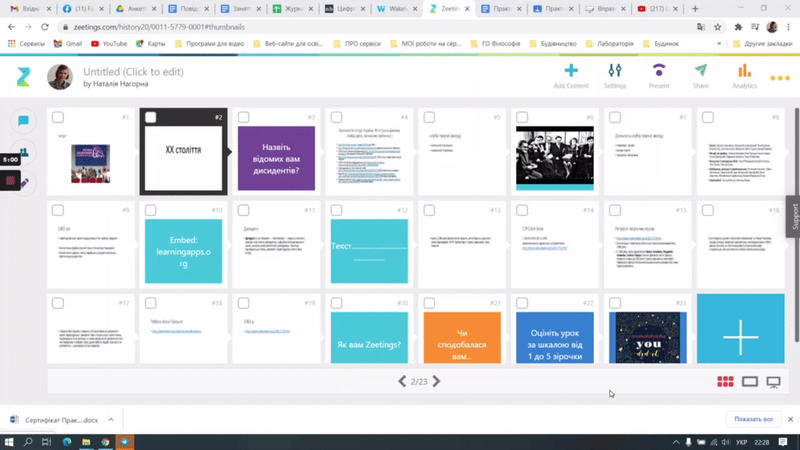Tick the checkbox on slide #1
Screen dimensions: 800x450
tap(58, 118)
